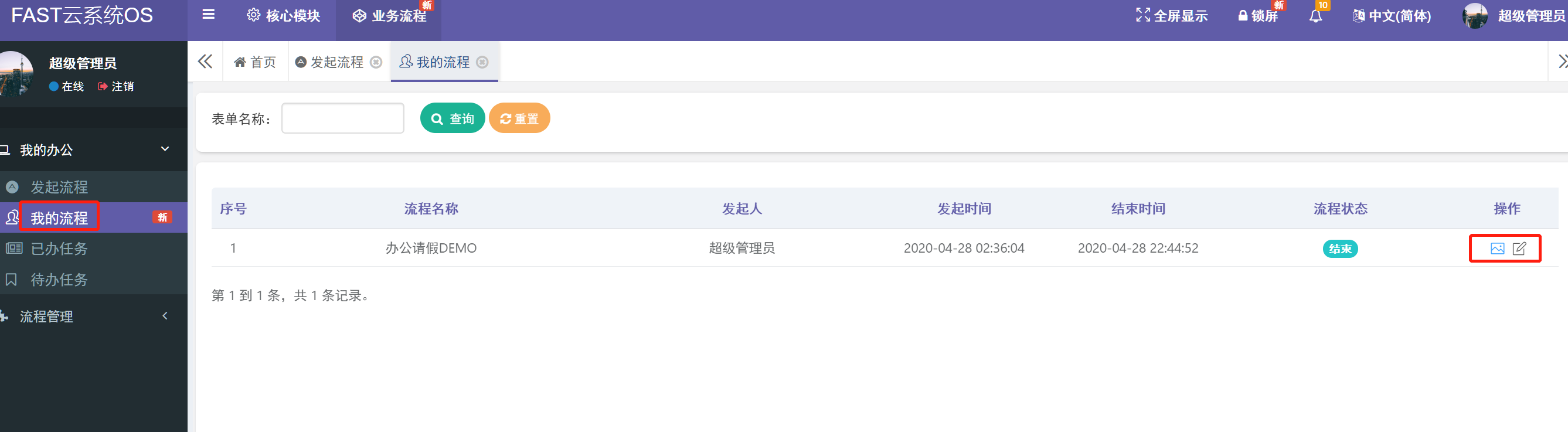The image size is (1568, 432).
Task: Click the 2020-04-28 02:36:04 start time cell
Action: tap(964, 249)
